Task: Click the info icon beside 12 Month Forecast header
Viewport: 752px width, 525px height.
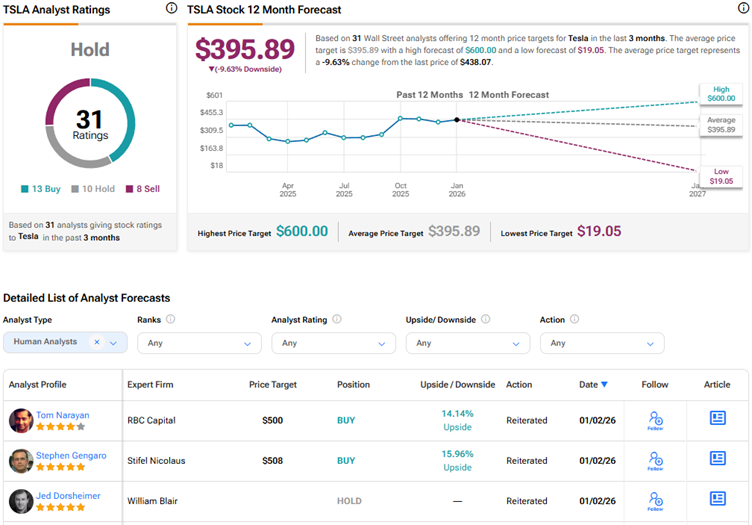Action: [742, 9]
